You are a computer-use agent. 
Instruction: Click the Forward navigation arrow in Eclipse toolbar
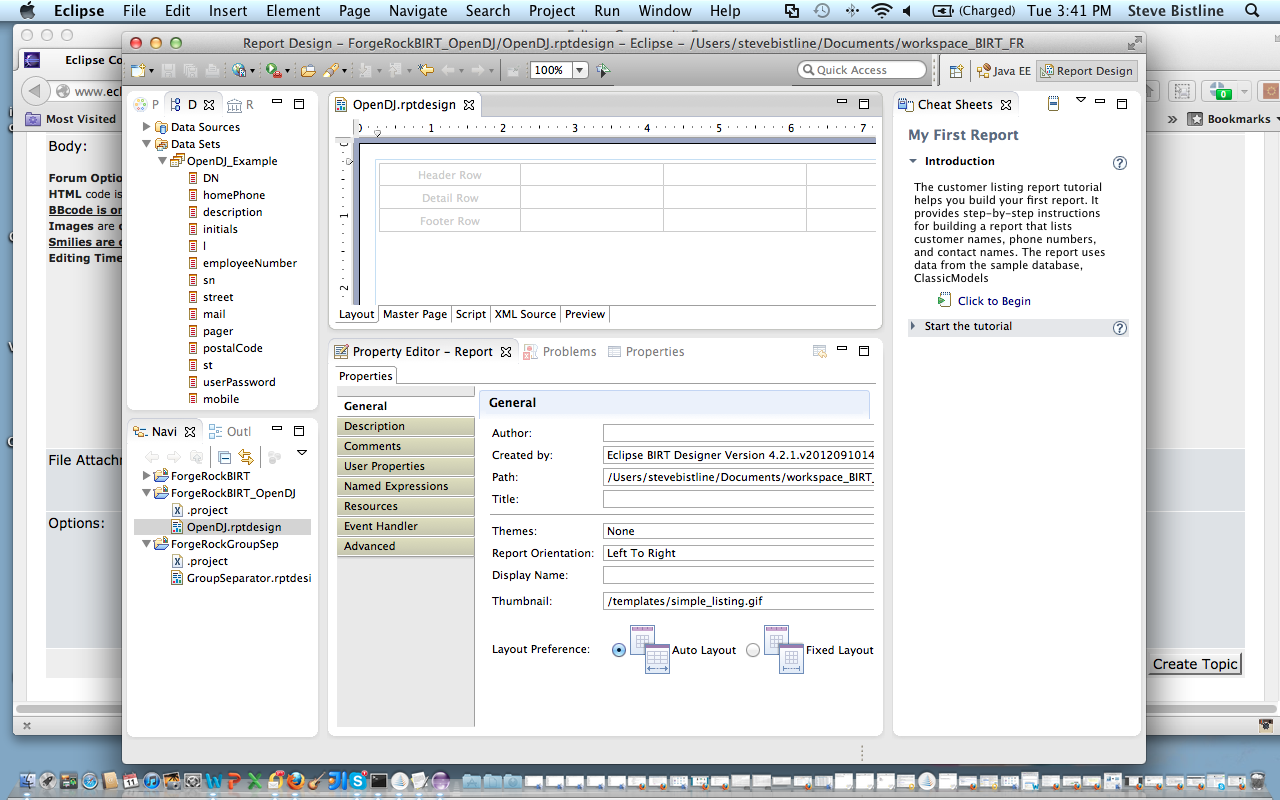click(x=477, y=70)
